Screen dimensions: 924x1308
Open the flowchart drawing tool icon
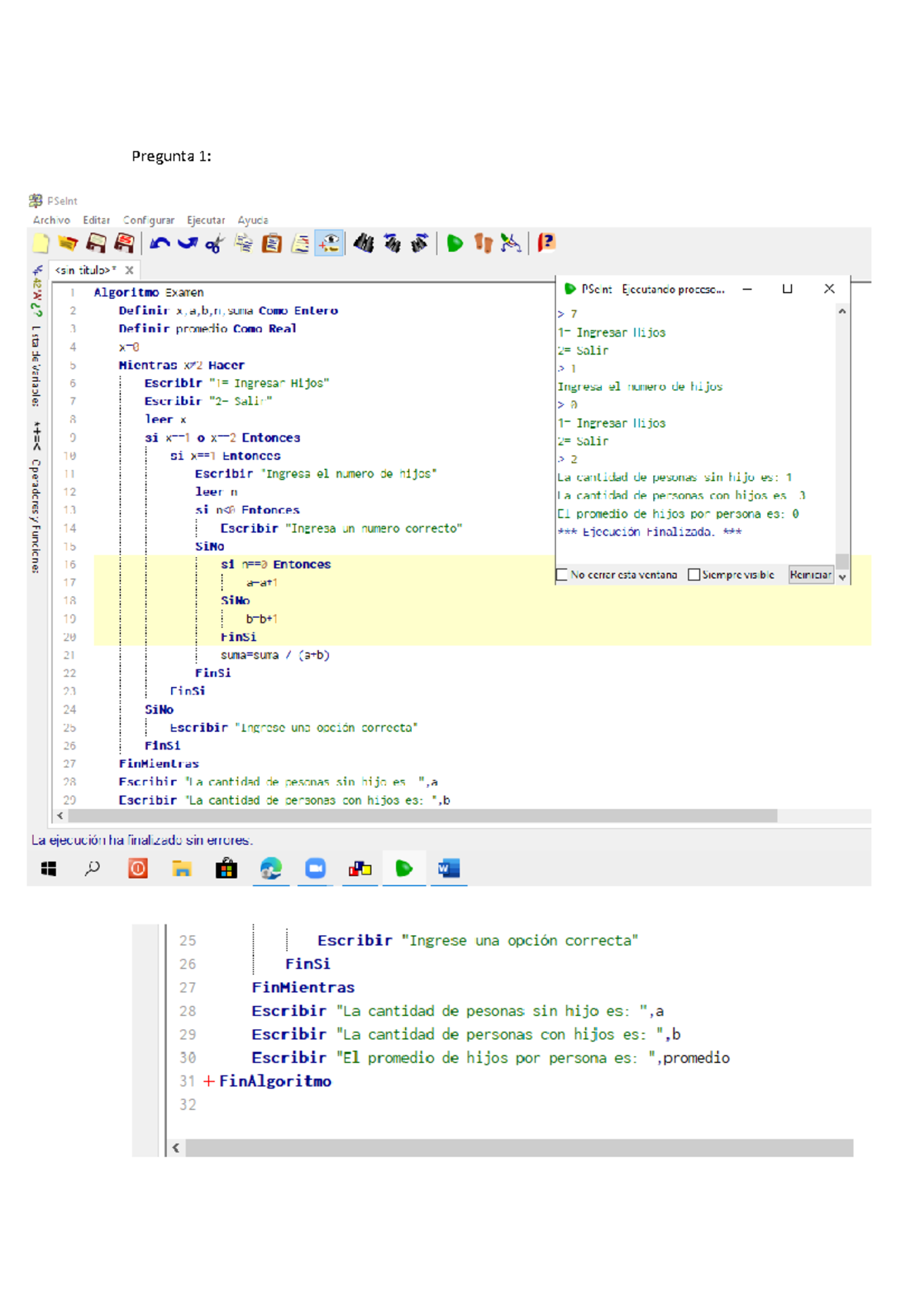(x=511, y=244)
